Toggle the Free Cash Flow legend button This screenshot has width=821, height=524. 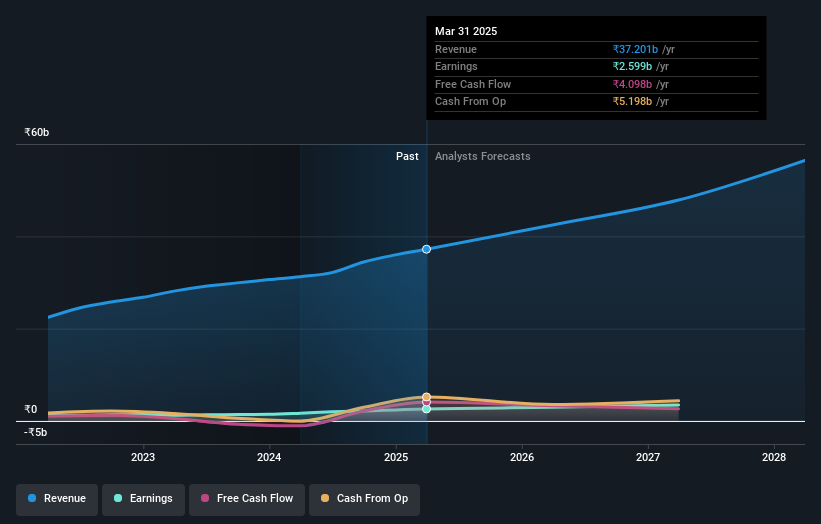[x=247, y=499]
